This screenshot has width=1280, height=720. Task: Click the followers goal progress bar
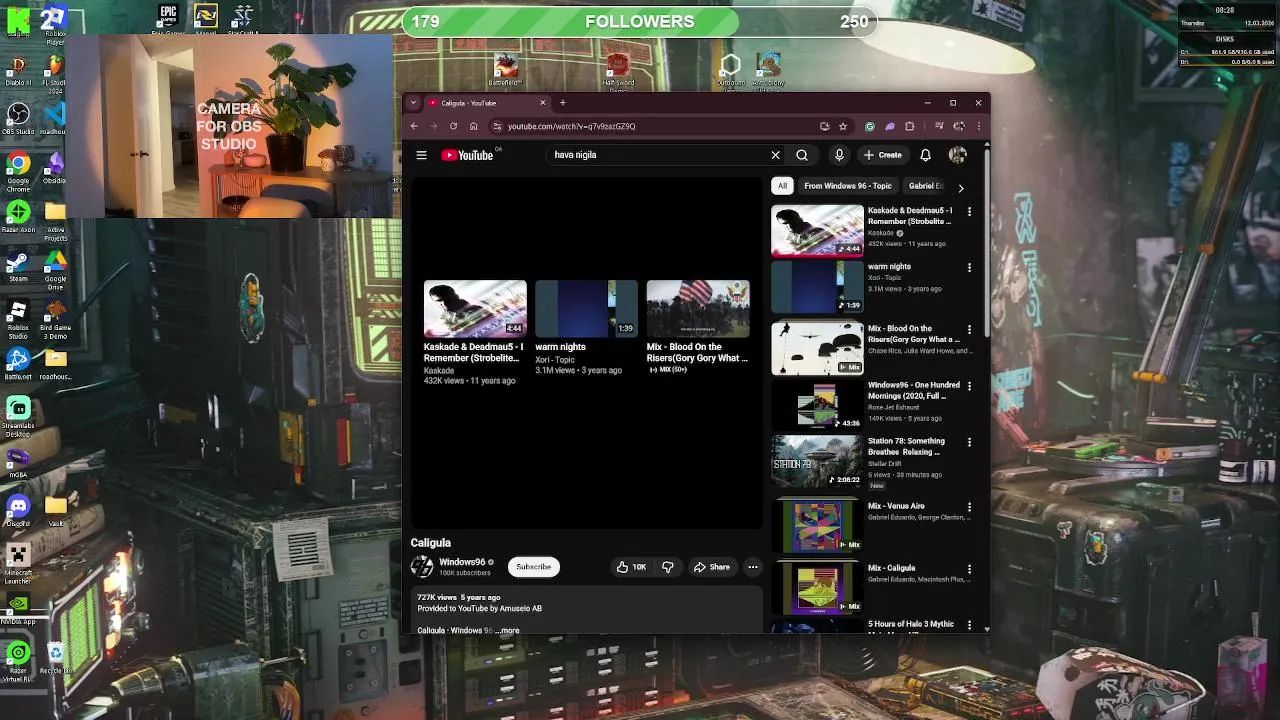coord(640,21)
